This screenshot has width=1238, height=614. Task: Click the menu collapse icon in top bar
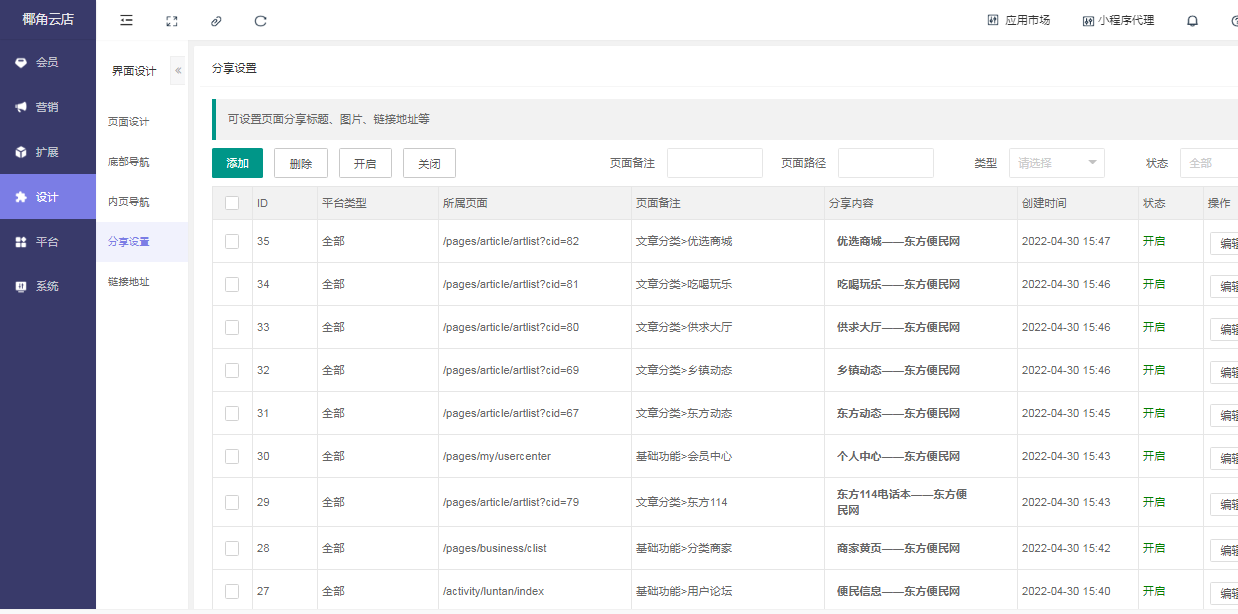tap(126, 20)
